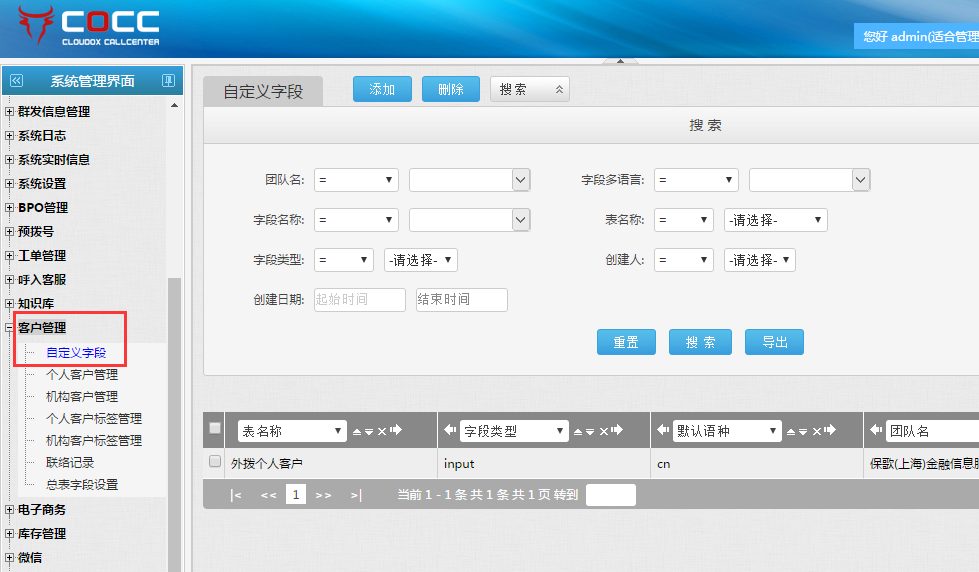Sort 表名称 column ascending with up arrow
Image resolution: width=979 pixels, height=572 pixels.
pyautogui.click(x=357, y=432)
